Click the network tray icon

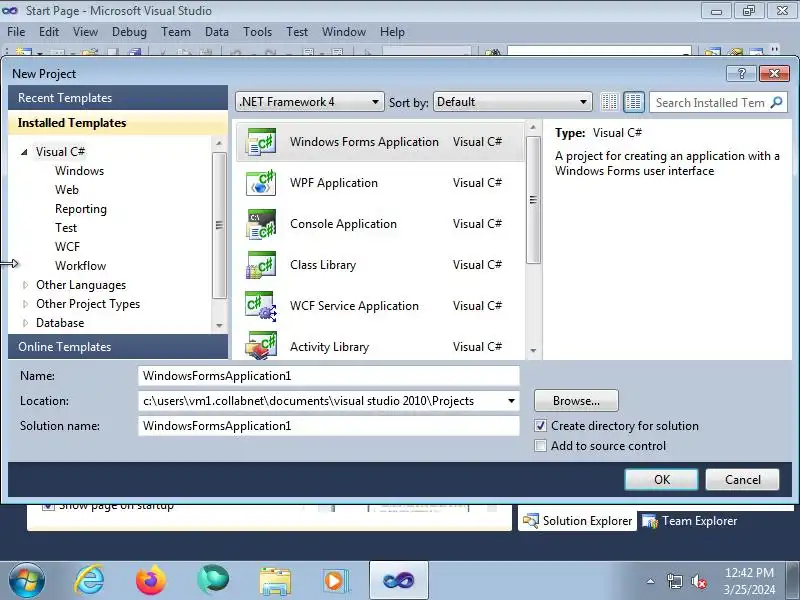(x=674, y=581)
